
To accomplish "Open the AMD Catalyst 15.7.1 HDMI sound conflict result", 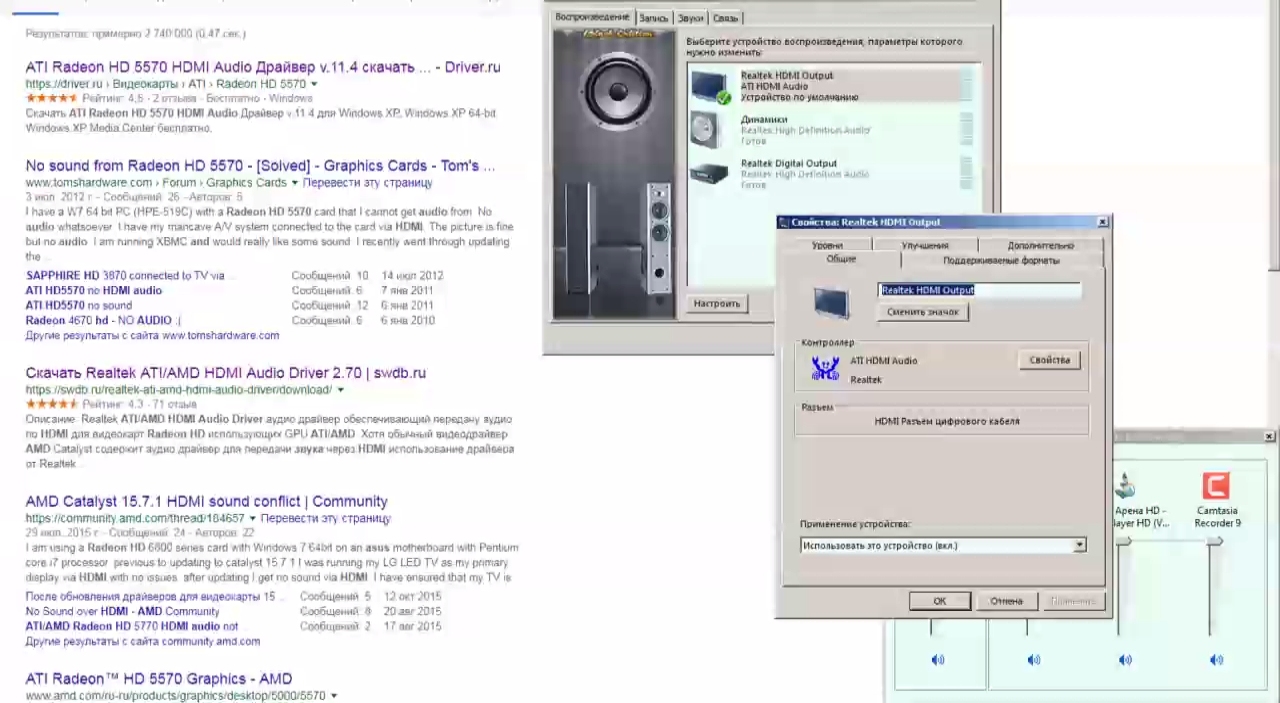I will (207, 502).
